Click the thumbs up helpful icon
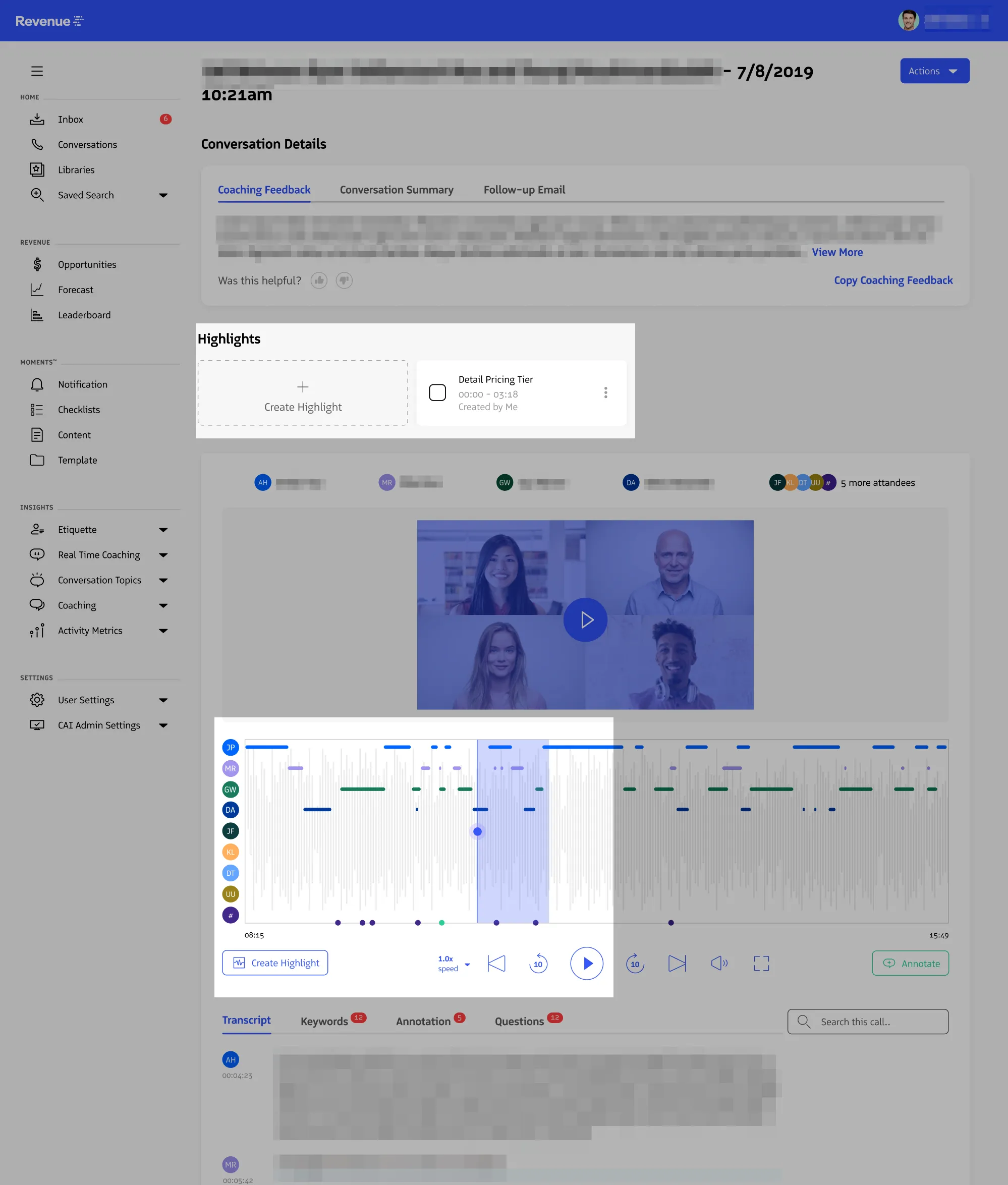This screenshot has height=1185, width=1008. coord(319,280)
